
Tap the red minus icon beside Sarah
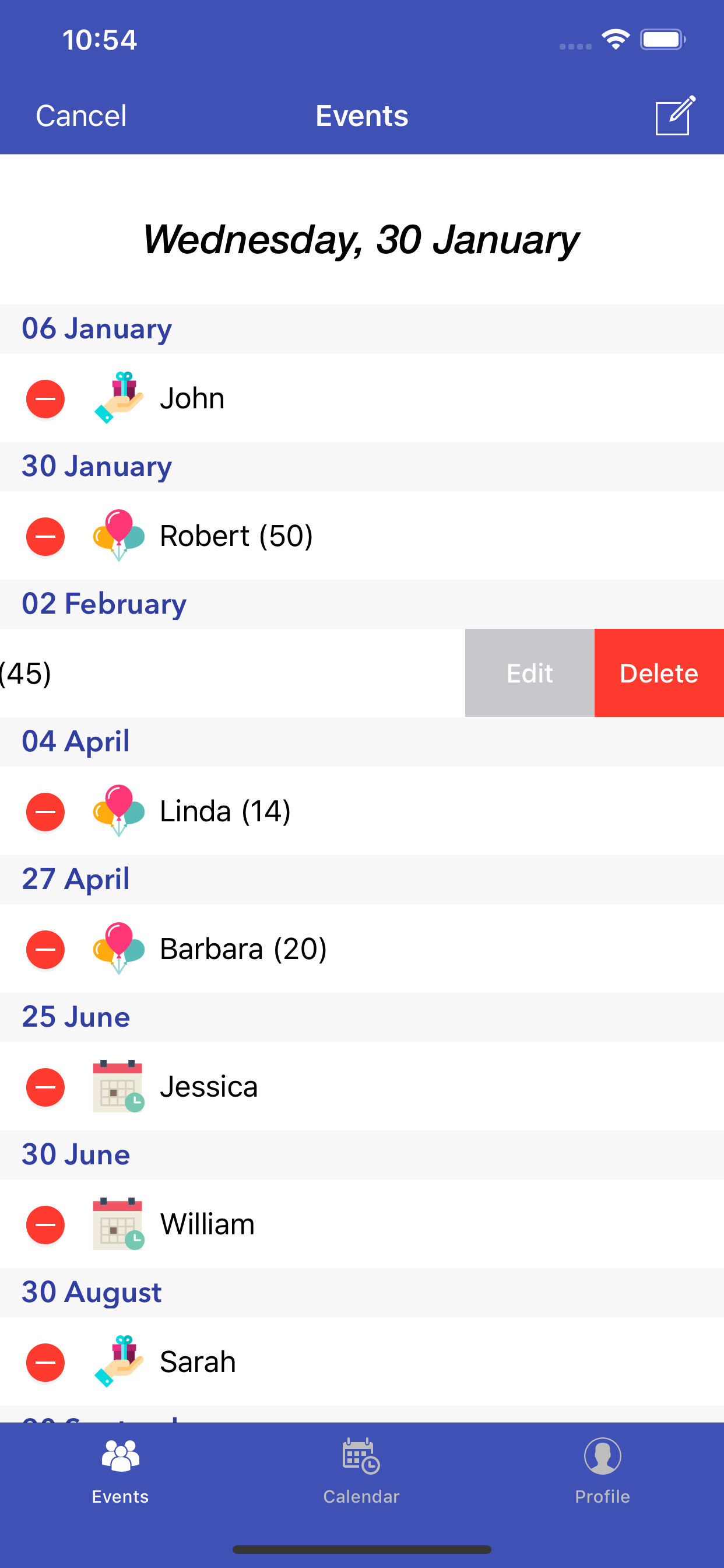(45, 1361)
